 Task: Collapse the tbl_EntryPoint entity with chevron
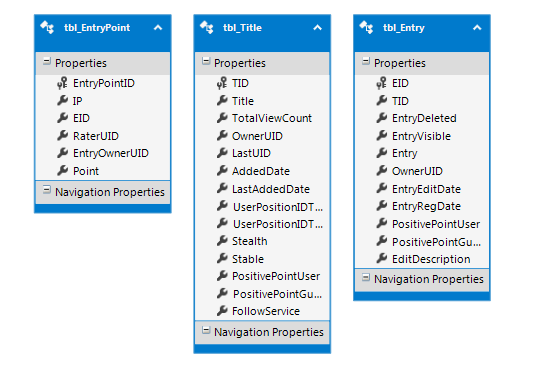(x=158, y=28)
